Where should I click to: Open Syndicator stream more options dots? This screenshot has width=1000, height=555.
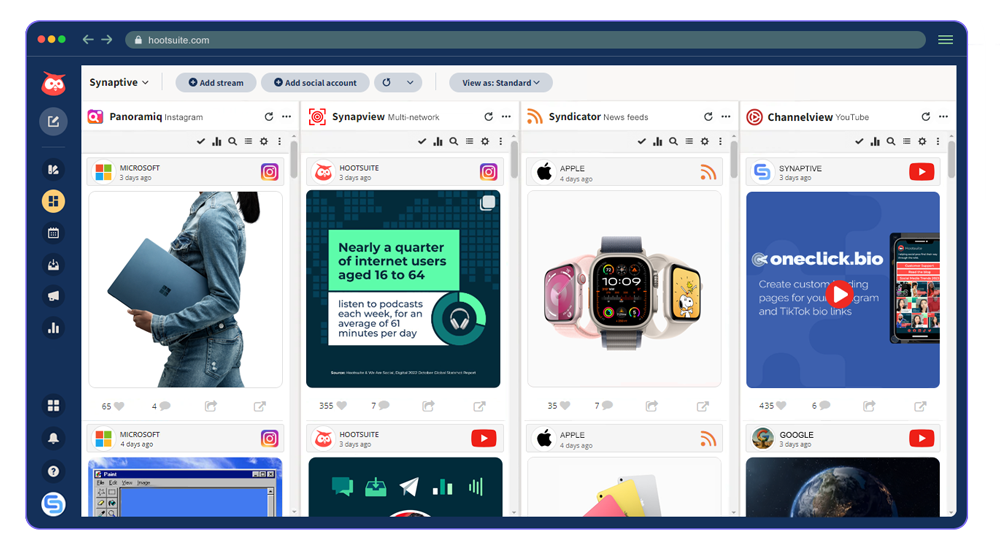coord(726,117)
